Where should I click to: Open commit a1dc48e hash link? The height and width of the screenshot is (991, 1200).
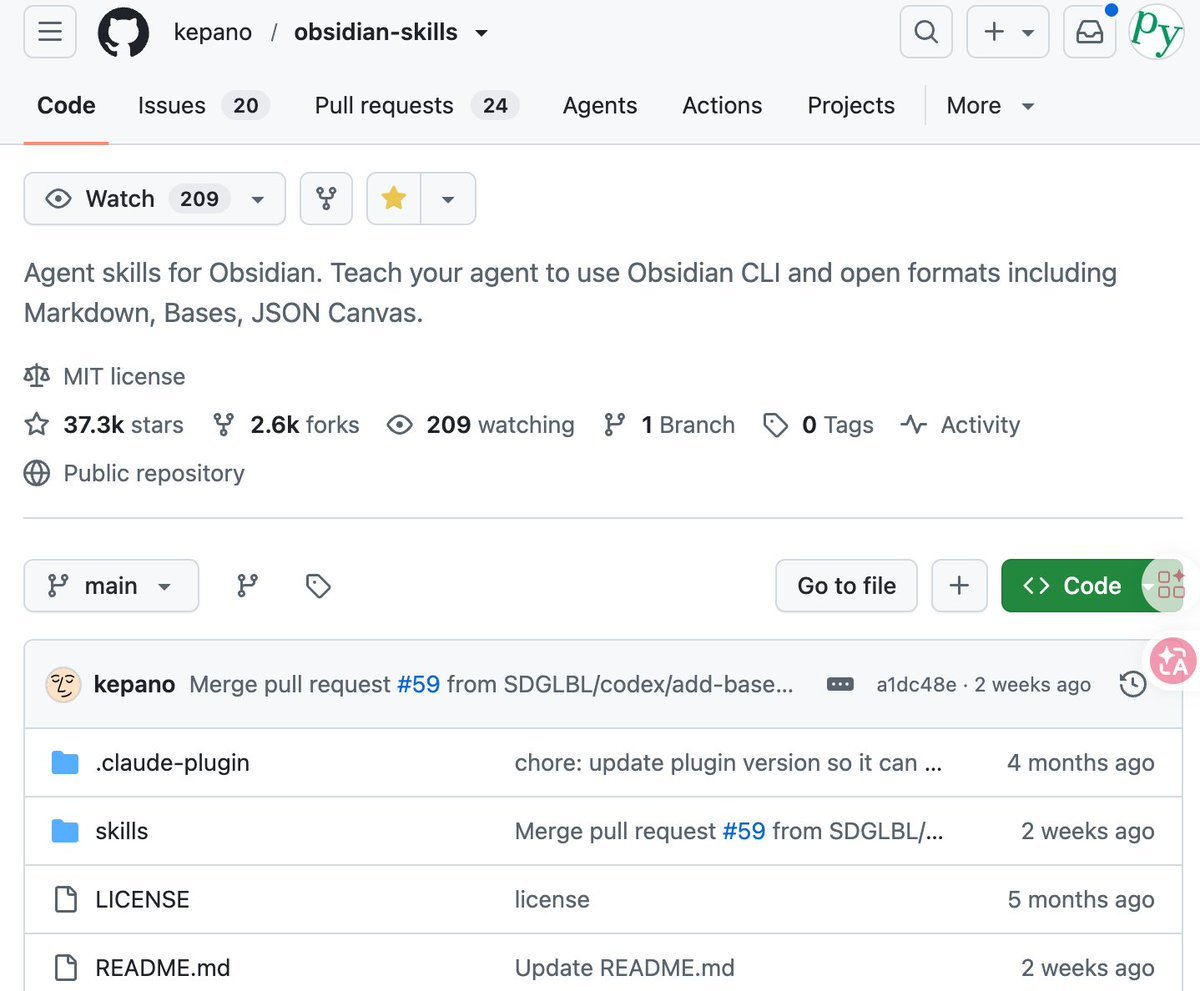pos(916,685)
